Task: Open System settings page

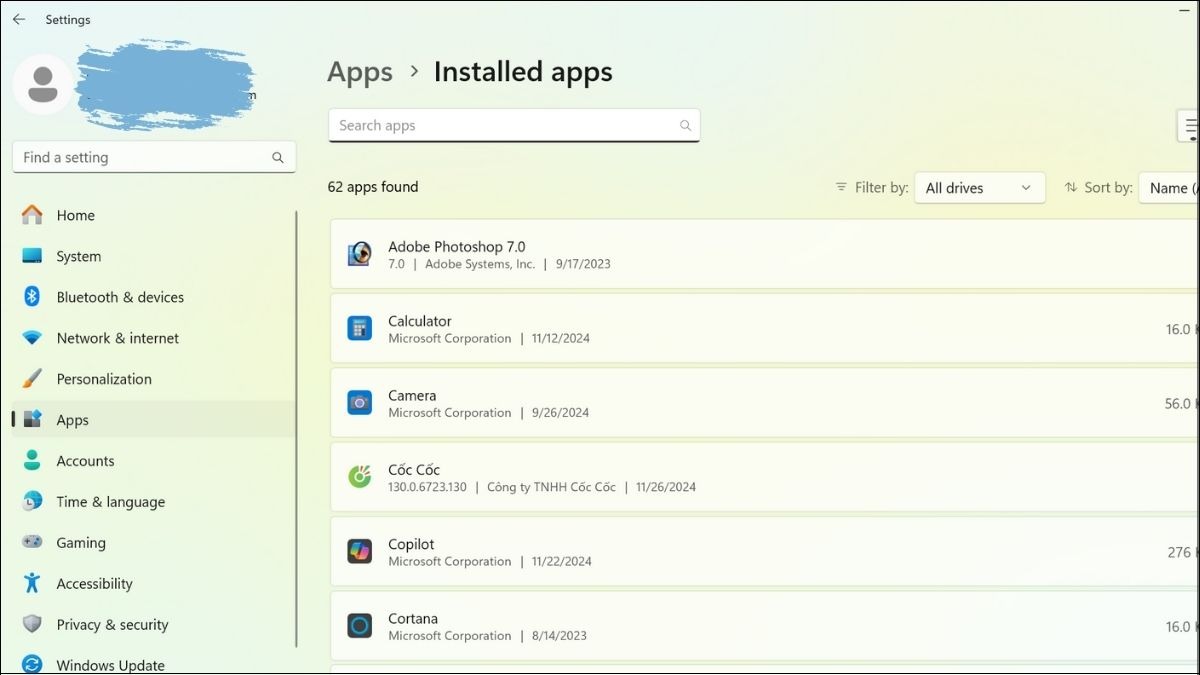Action: (154, 256)
